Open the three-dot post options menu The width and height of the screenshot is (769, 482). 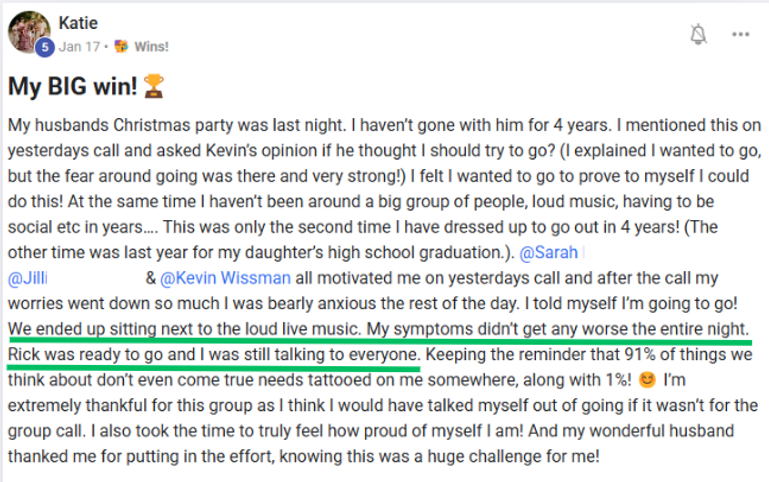point(741,34)
